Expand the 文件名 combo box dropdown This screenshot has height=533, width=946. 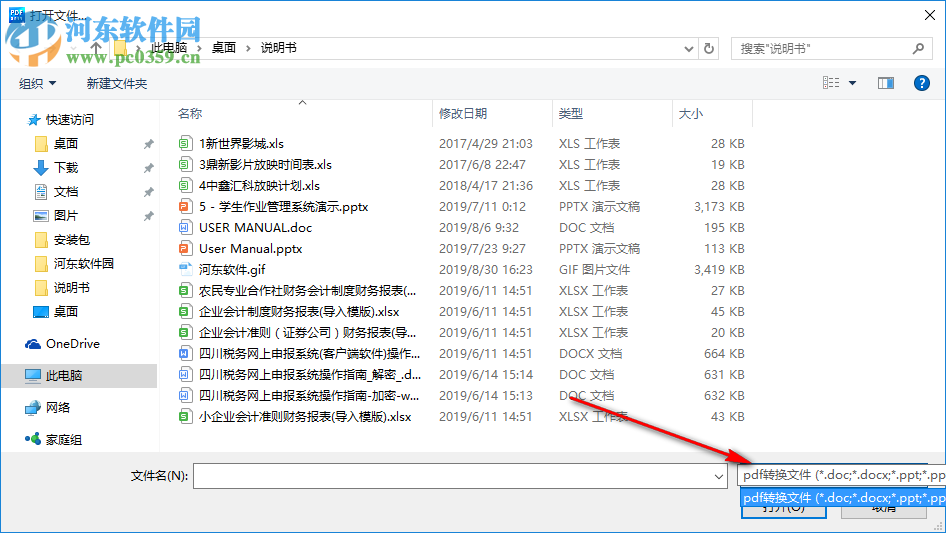[x=719, y=476]
